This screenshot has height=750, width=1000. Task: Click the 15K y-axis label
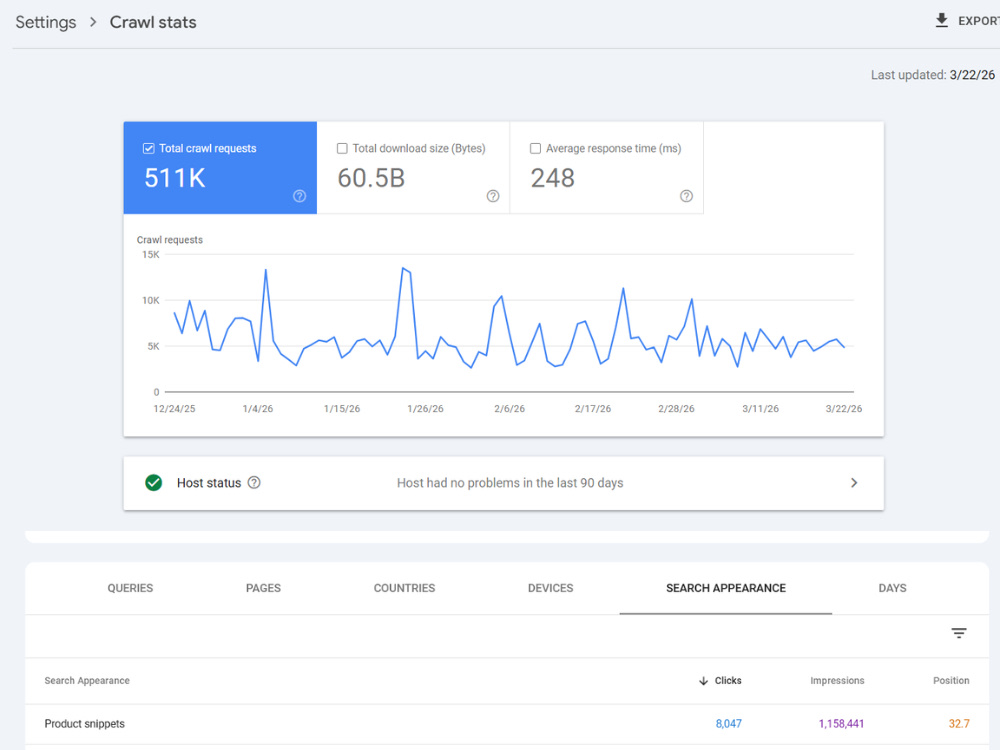coord(151,254)
